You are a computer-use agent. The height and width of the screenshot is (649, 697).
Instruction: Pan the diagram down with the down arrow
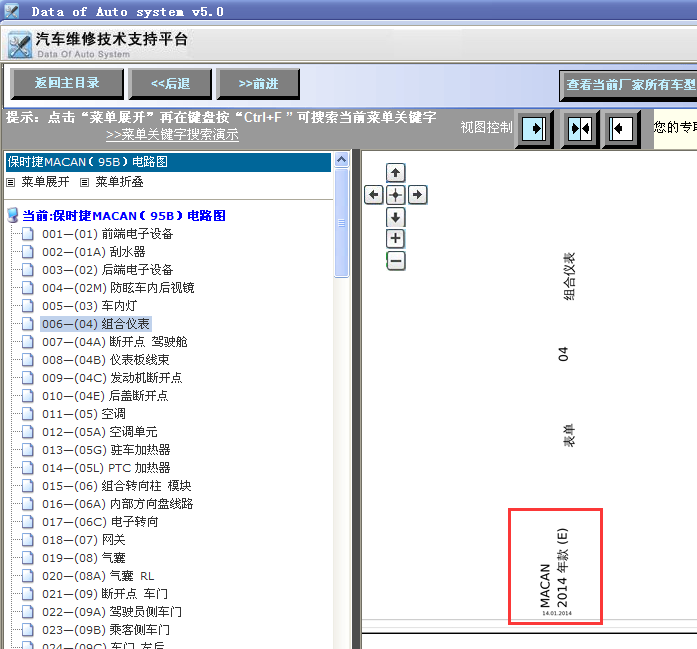click(x=396, y=217)
